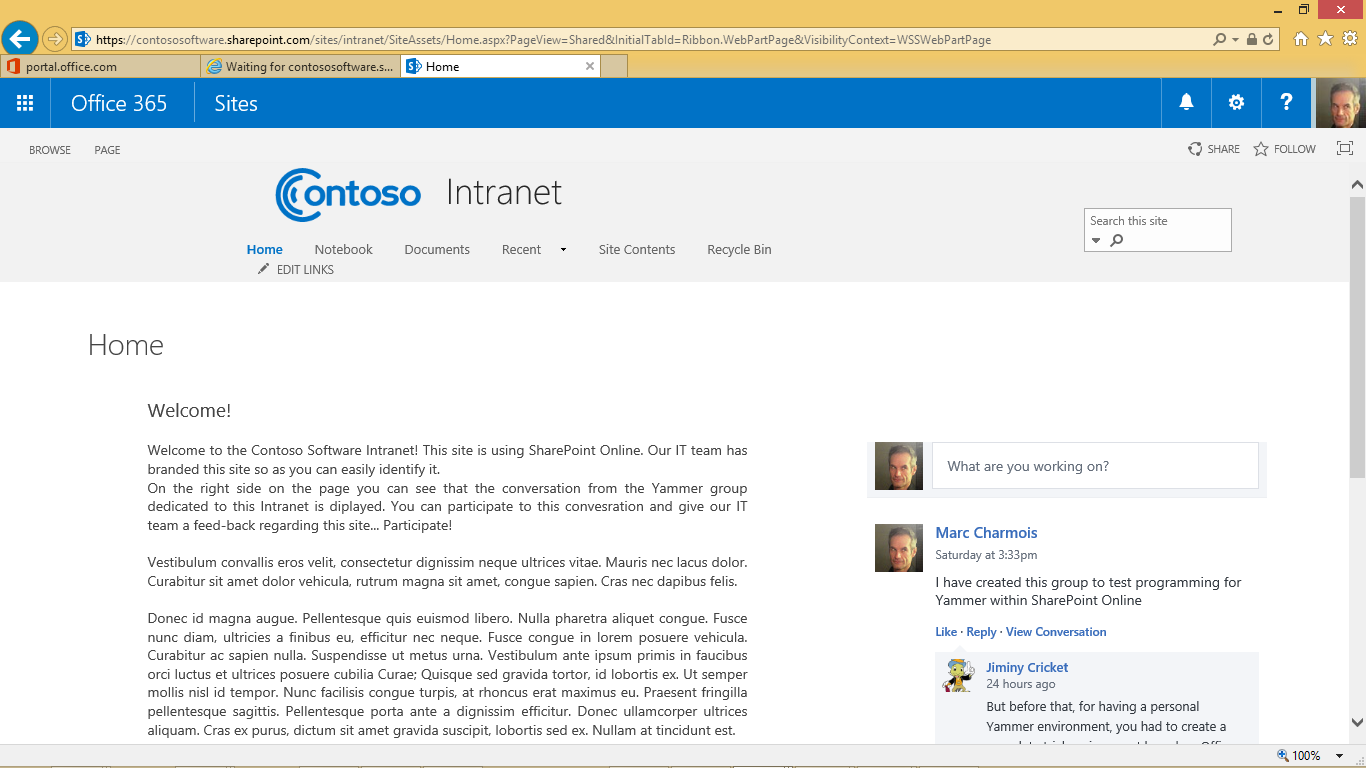Image resolution: width=1366 pixels, height=768 pixels.
Task: Click the 'What are you working on?' field
Action: coord(1095,466)
